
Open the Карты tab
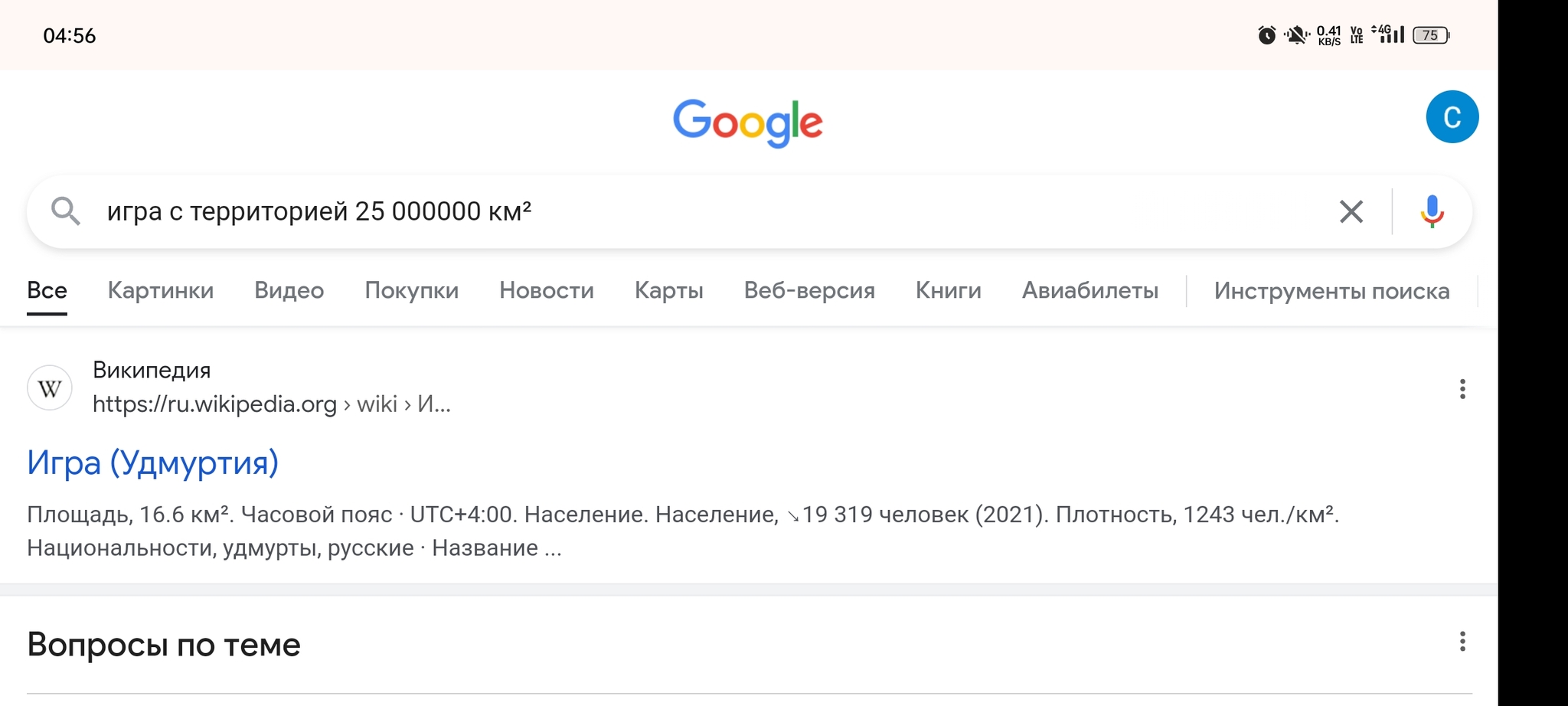click(x=669, y=290)
